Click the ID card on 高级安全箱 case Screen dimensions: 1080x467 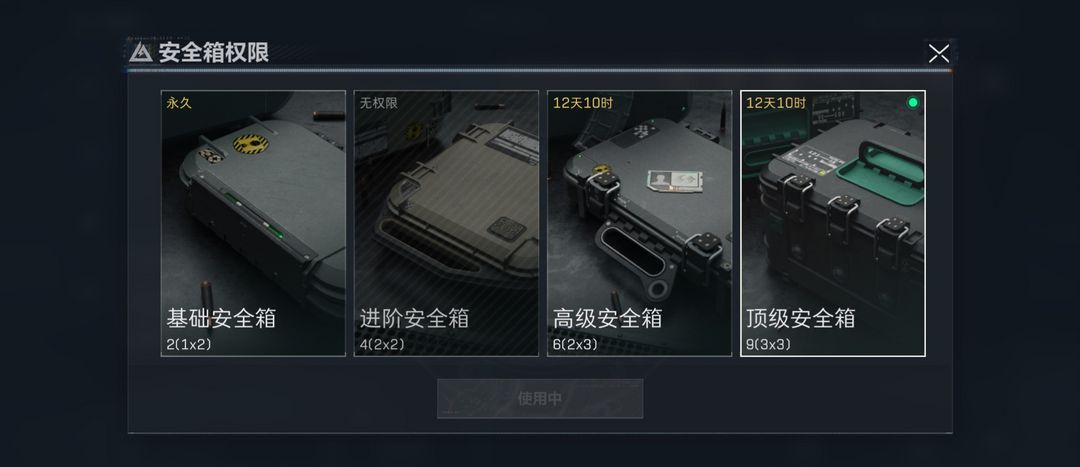(x=675, y=180)
